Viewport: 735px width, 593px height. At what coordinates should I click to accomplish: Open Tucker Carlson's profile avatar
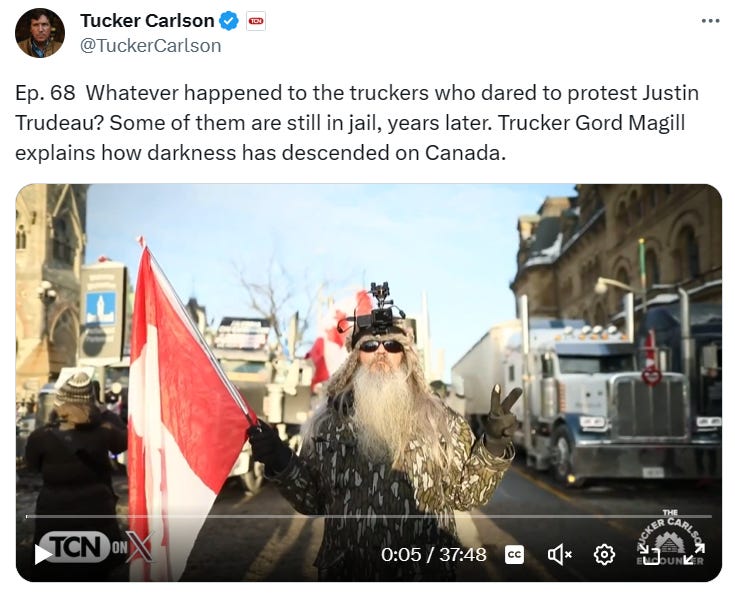[40, 33]
